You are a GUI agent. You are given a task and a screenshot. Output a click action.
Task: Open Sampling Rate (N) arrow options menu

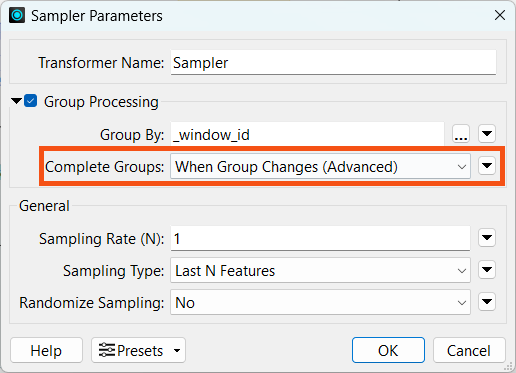click(487, 238)
